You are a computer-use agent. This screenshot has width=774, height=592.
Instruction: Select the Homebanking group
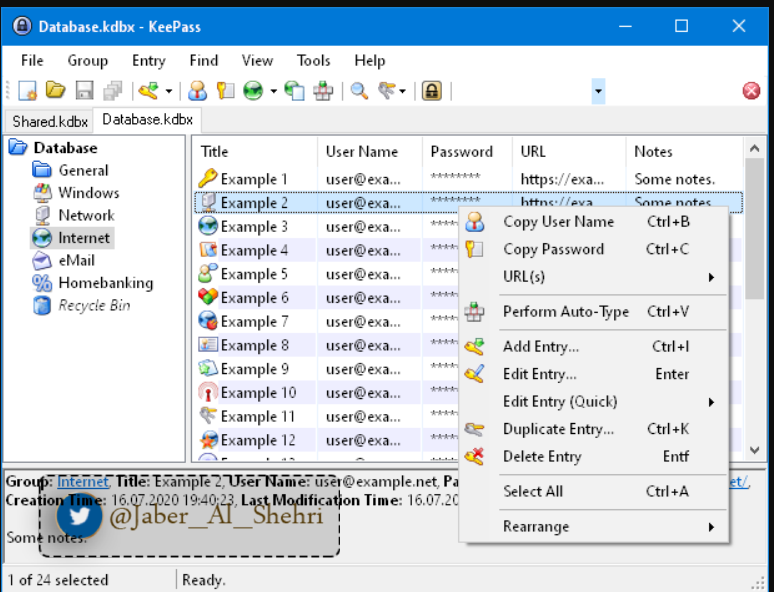(106, 283)
